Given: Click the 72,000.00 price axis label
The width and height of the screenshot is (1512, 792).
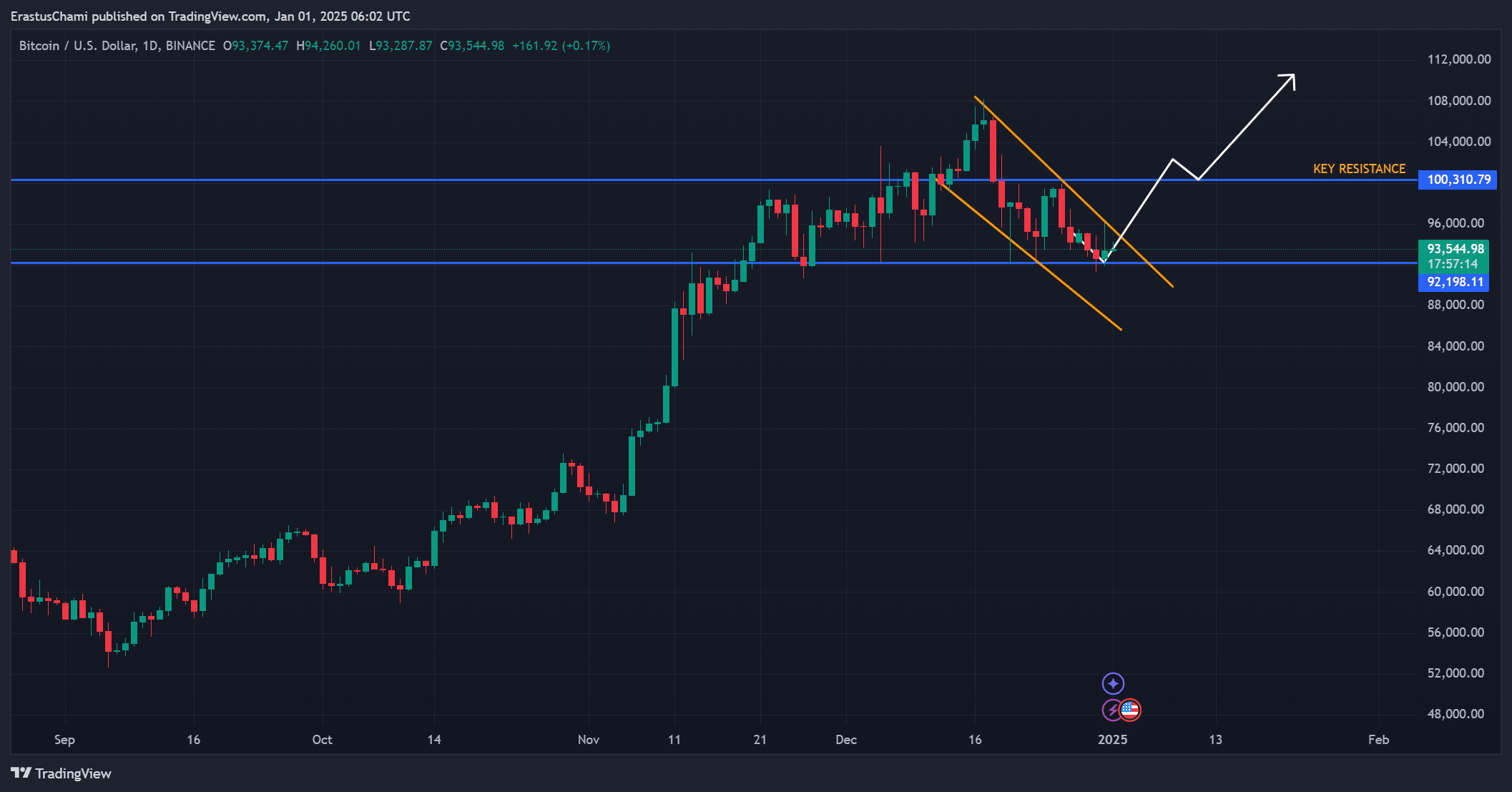Looking at the screenshot, I should pyautogui.click(x=1455, y=469).
